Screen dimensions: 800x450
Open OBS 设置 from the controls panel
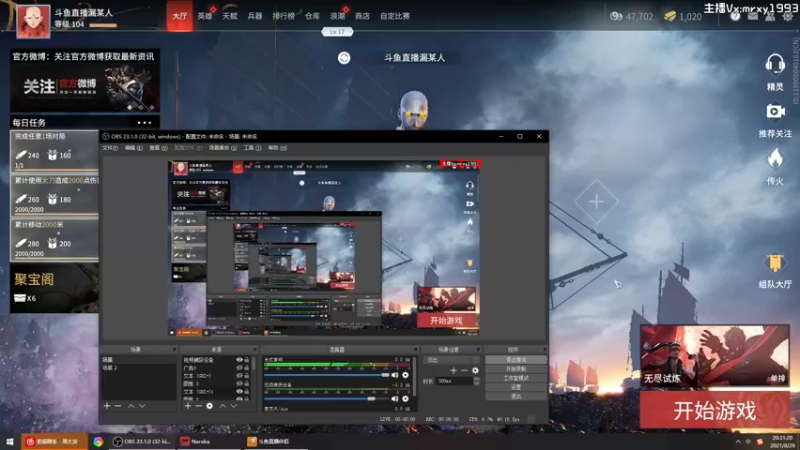pyautogui.click(x=515, y=387)
